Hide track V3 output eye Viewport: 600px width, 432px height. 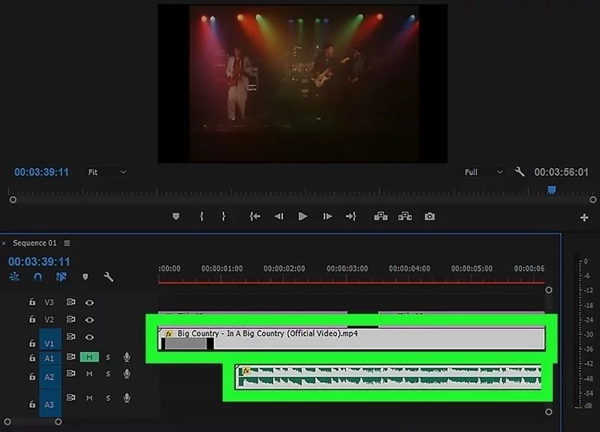coord(90,303)
